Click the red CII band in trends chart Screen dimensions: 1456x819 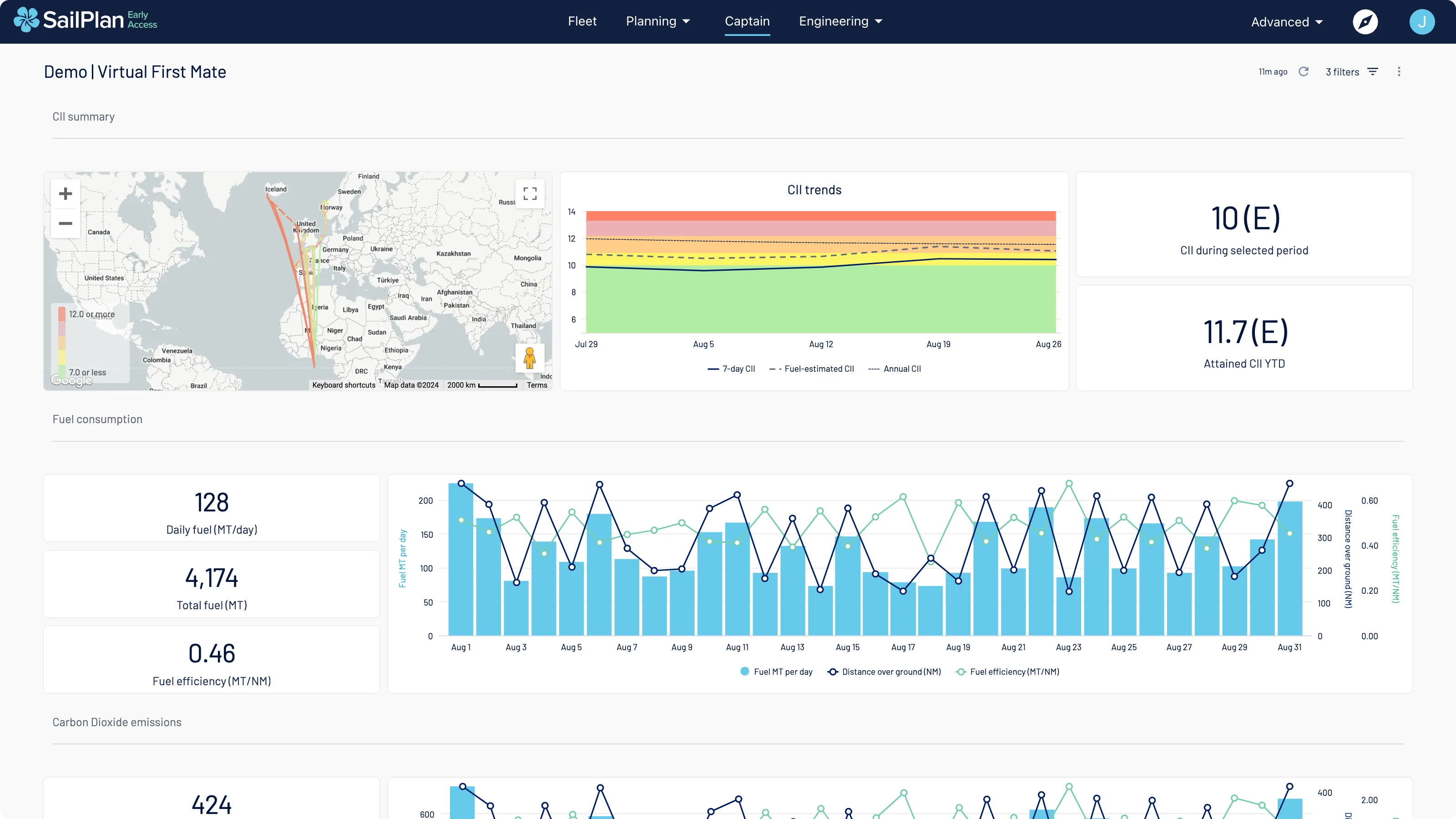[x=821, y=216]
